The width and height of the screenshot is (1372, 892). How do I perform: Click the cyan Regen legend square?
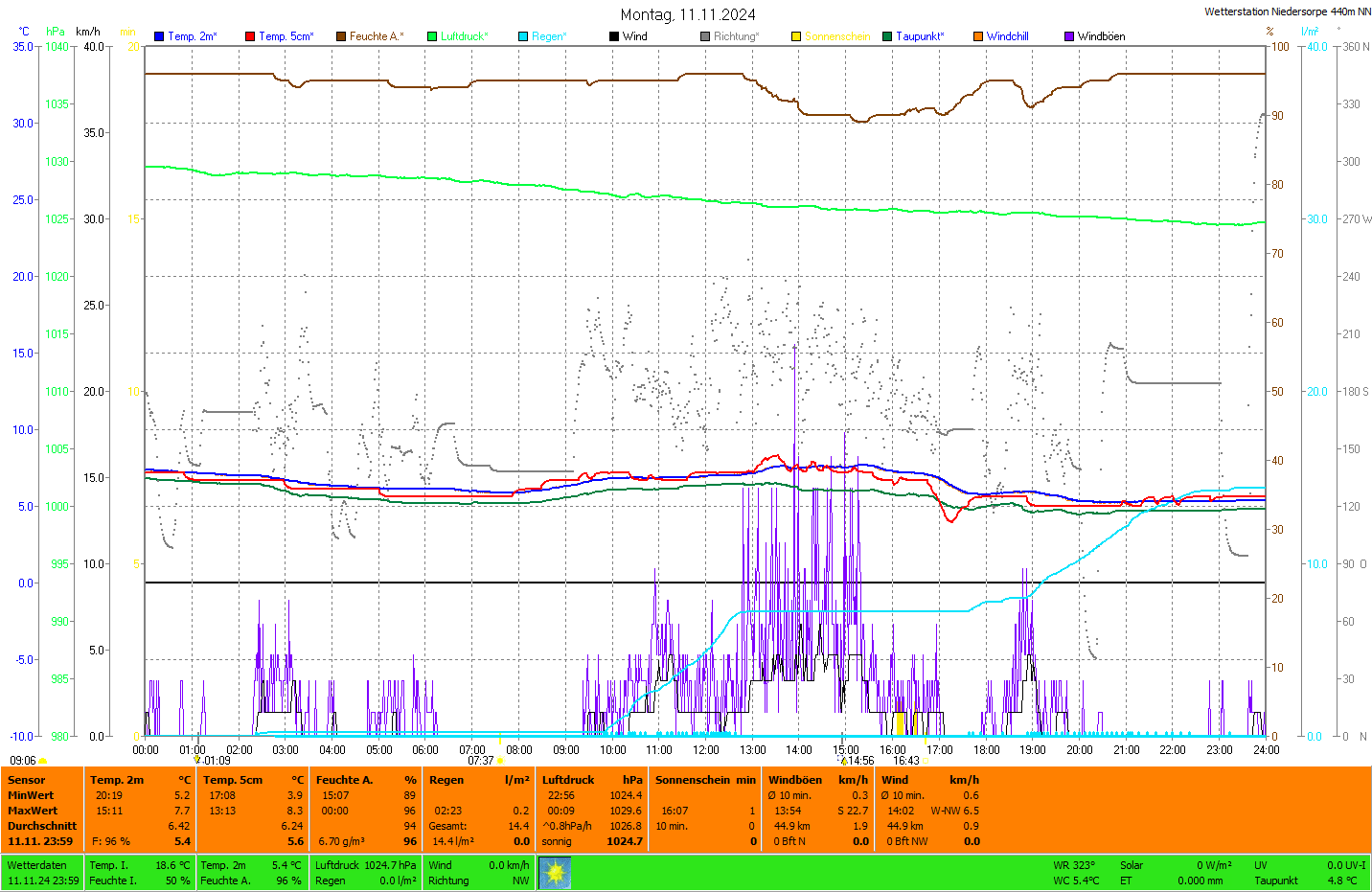click(x=523, y=36)
